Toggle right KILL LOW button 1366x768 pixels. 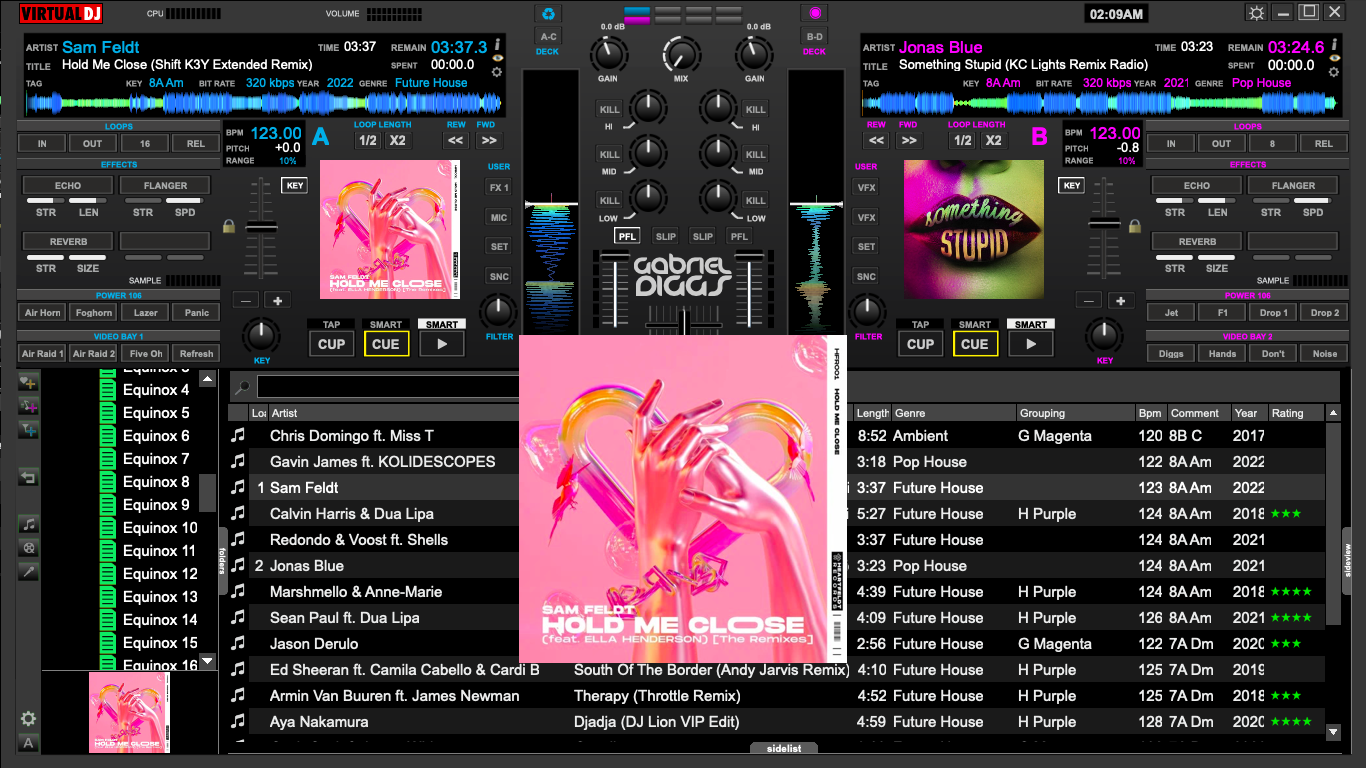click(x=756, y=201)
